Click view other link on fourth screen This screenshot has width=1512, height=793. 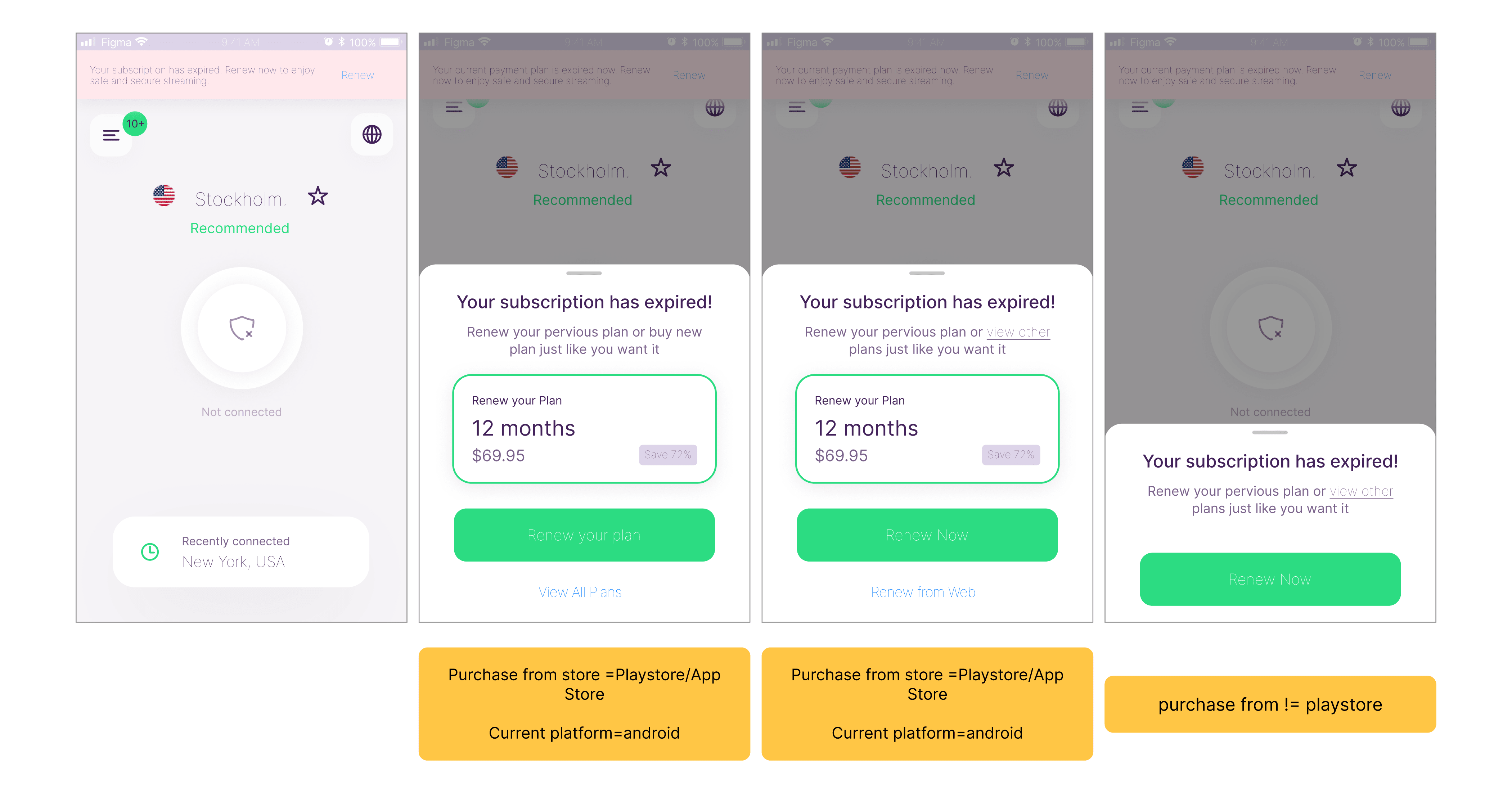point(1361,491)
